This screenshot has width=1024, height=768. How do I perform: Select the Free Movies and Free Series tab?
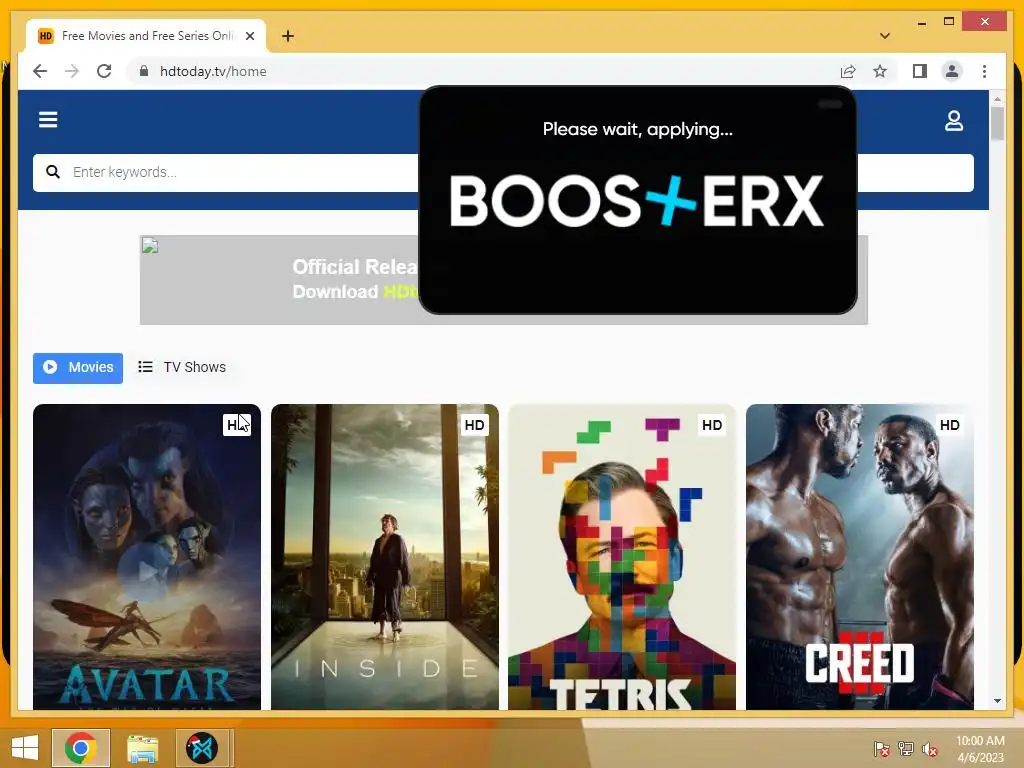click(x=146, y=36)
